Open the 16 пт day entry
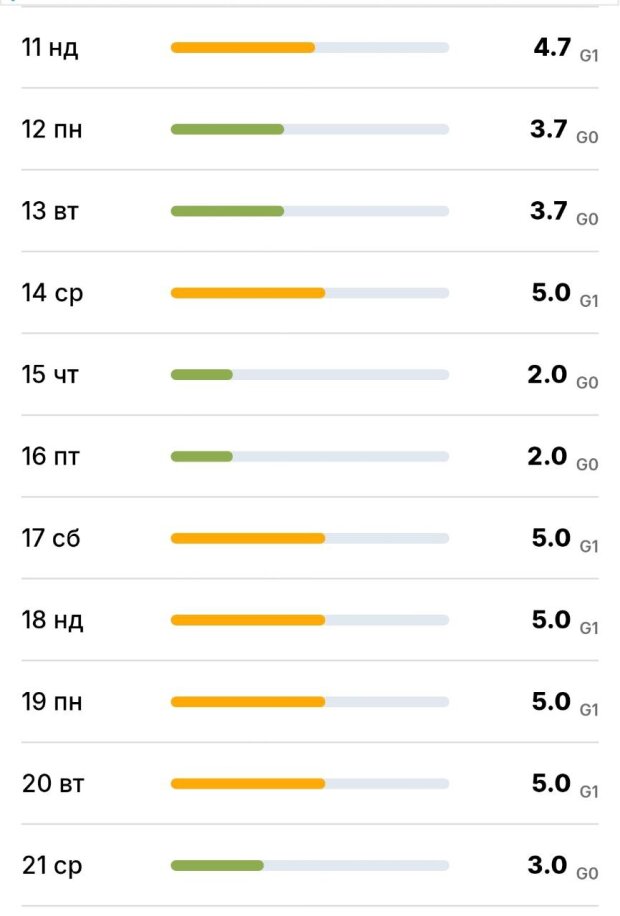 coord(51,458)
